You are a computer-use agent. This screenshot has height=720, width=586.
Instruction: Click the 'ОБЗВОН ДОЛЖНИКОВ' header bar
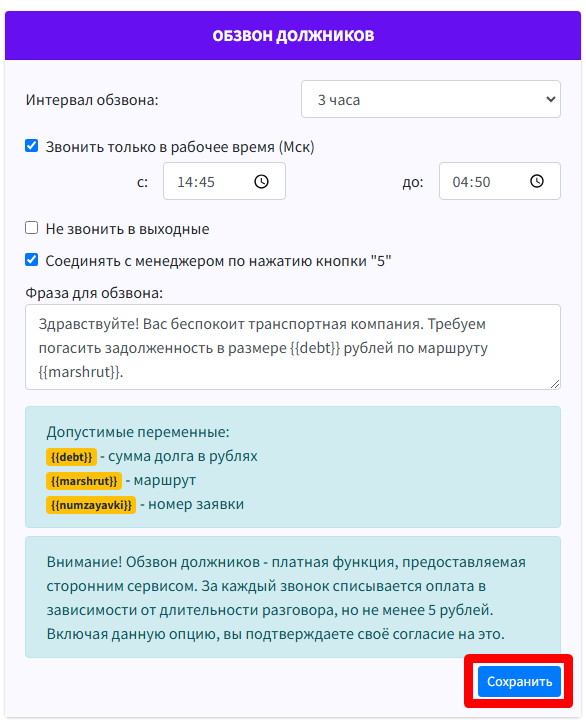click(x=293, y=35)
